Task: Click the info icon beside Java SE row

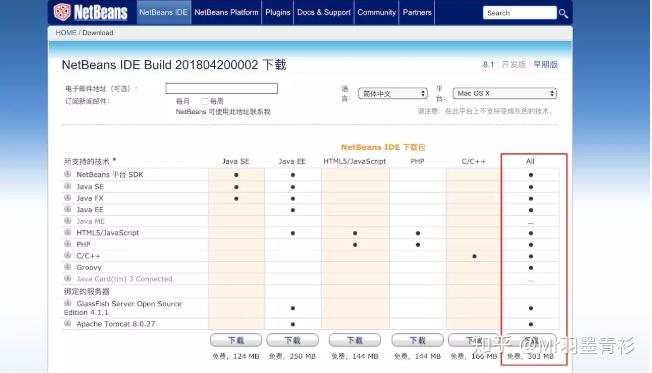Action: tap(68, 186)
